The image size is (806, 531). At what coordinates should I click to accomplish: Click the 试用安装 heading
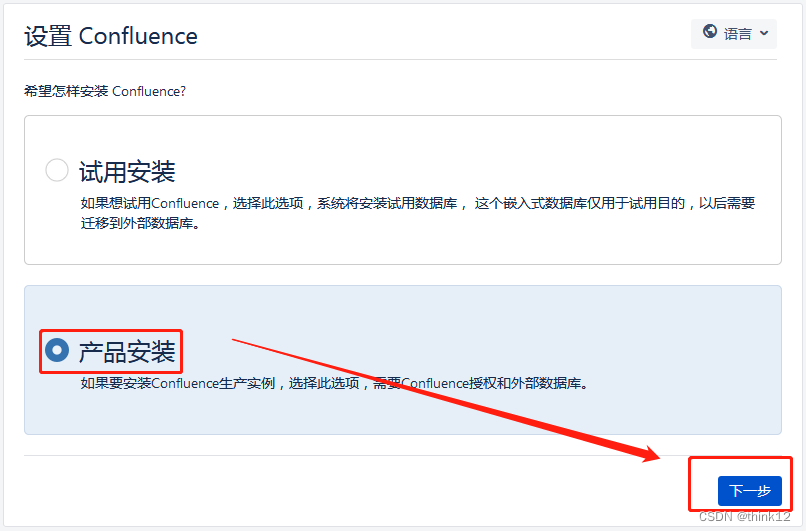[127, 172]
